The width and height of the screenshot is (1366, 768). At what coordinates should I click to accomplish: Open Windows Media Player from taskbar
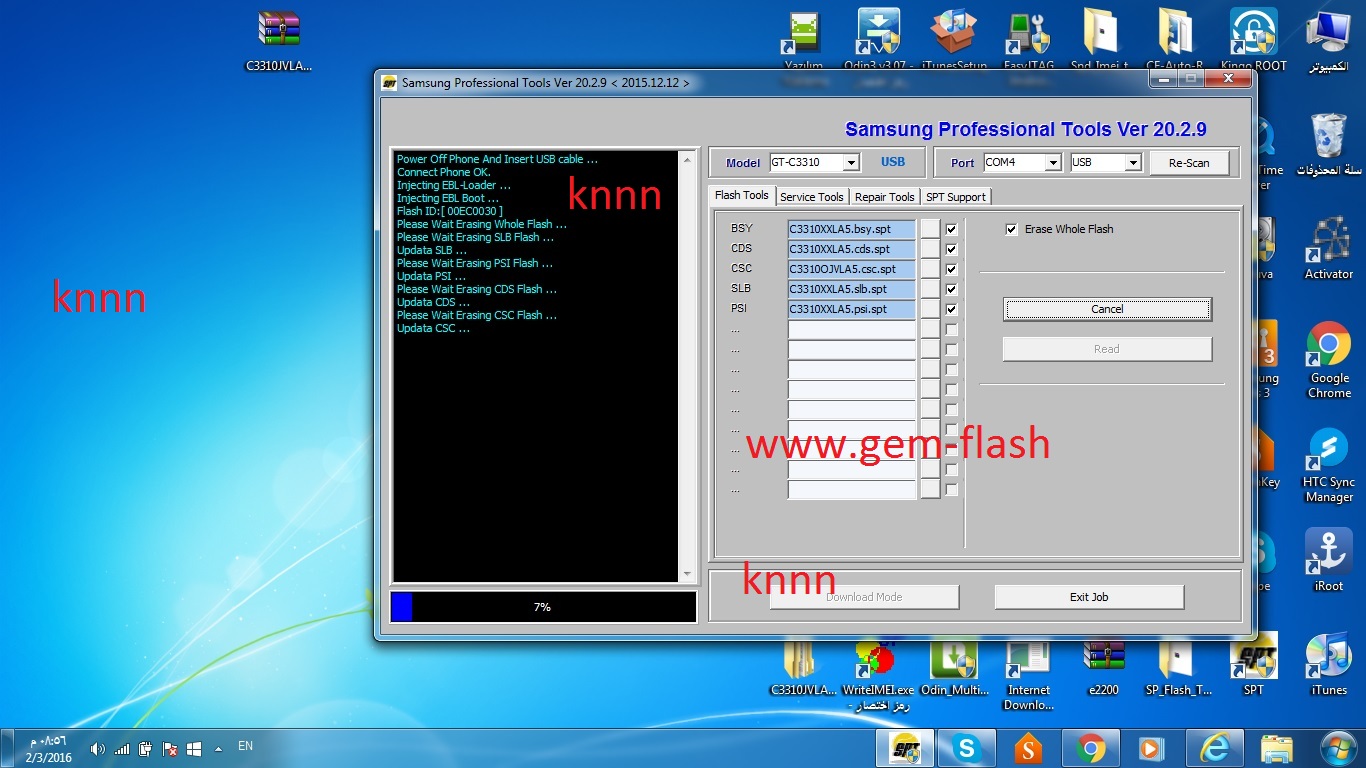point(1153,748)
